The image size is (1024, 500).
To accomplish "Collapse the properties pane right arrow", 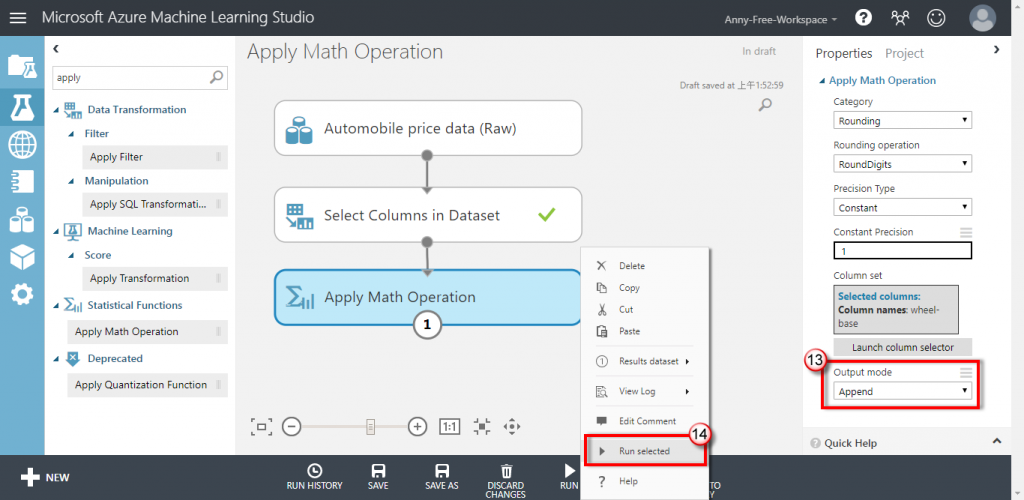I will [997, 49].
